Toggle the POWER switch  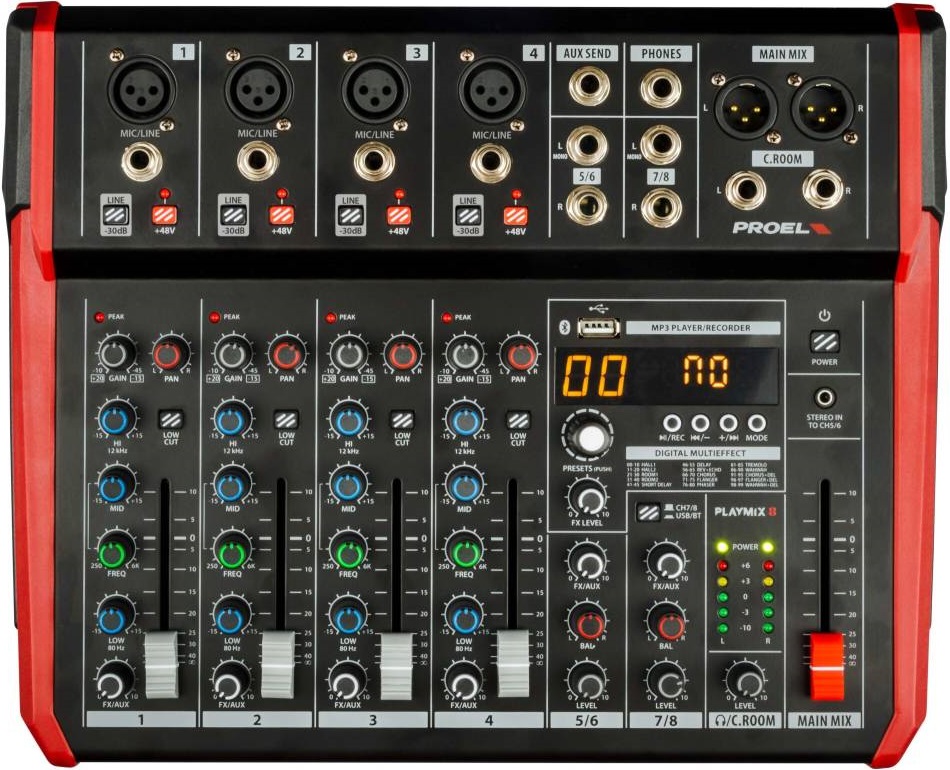pyautogui.click(x=824, y=341)
